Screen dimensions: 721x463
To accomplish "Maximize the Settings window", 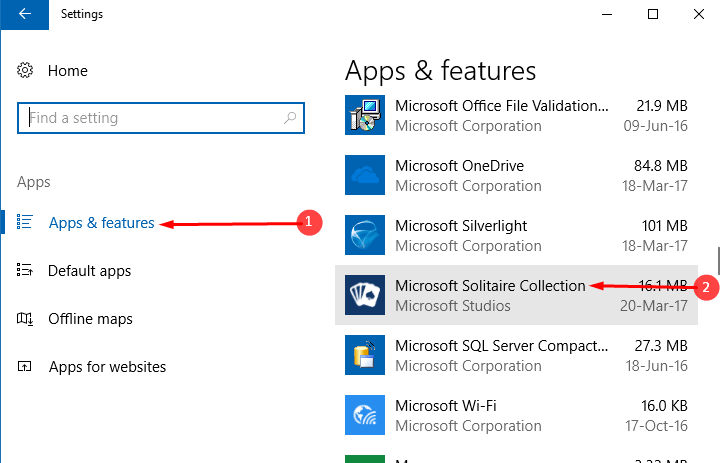I will click(652, 14).
